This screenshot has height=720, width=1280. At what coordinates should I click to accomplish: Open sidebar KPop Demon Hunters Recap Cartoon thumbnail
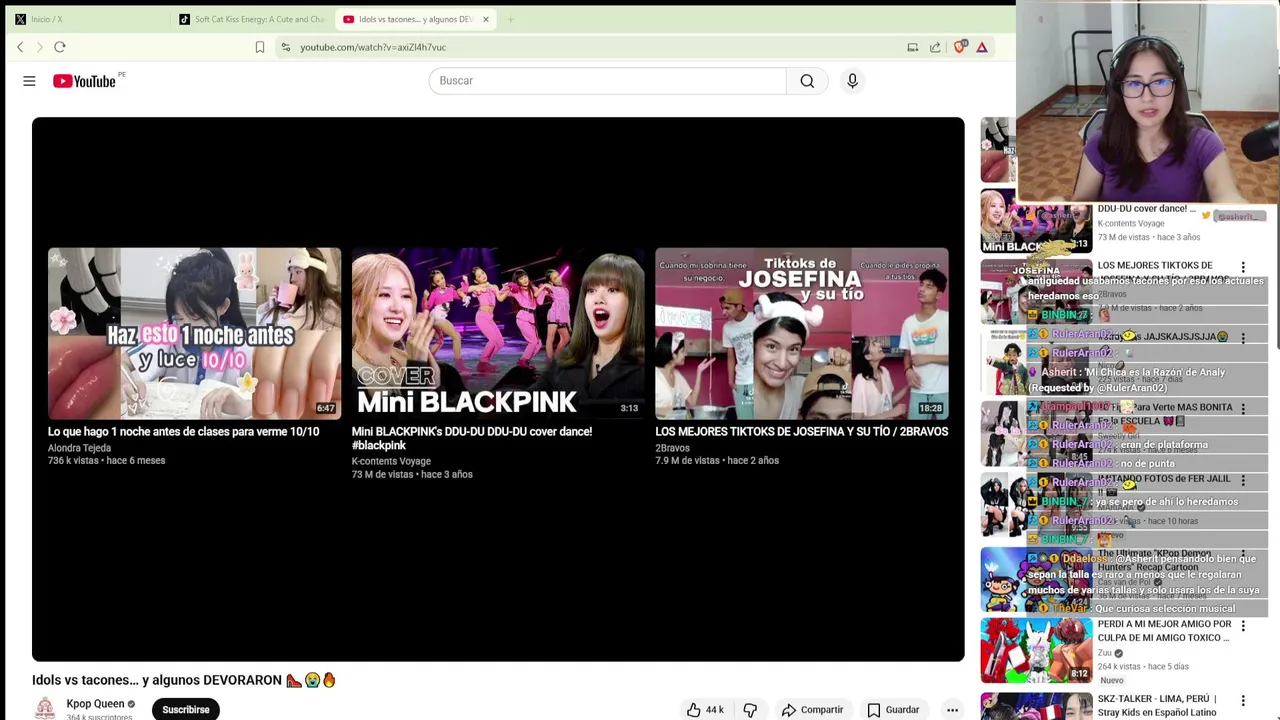(1036, 579)
